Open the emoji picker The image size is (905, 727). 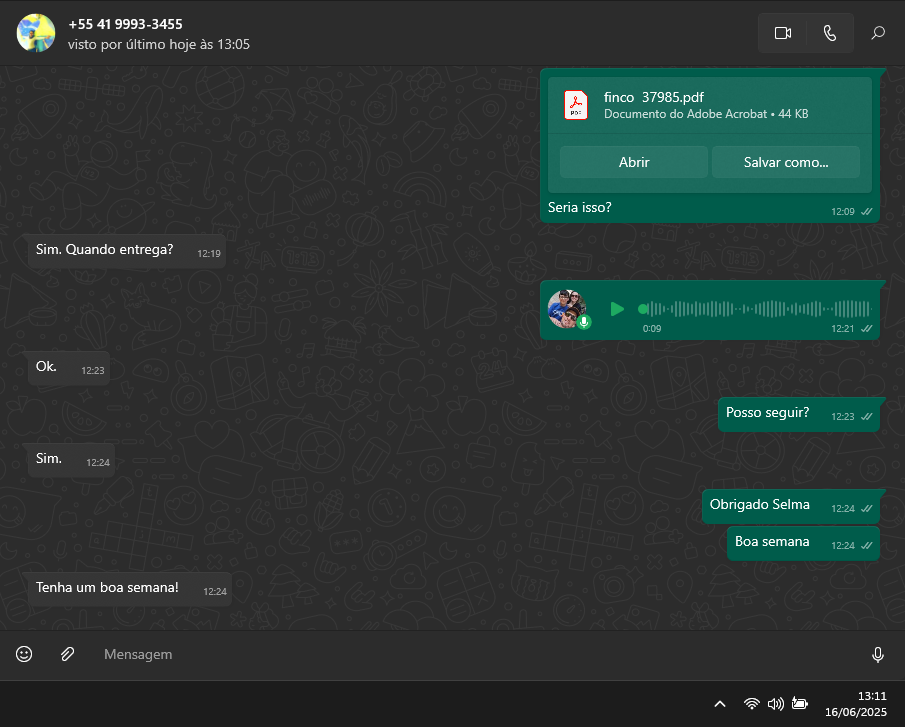(24, 654)
